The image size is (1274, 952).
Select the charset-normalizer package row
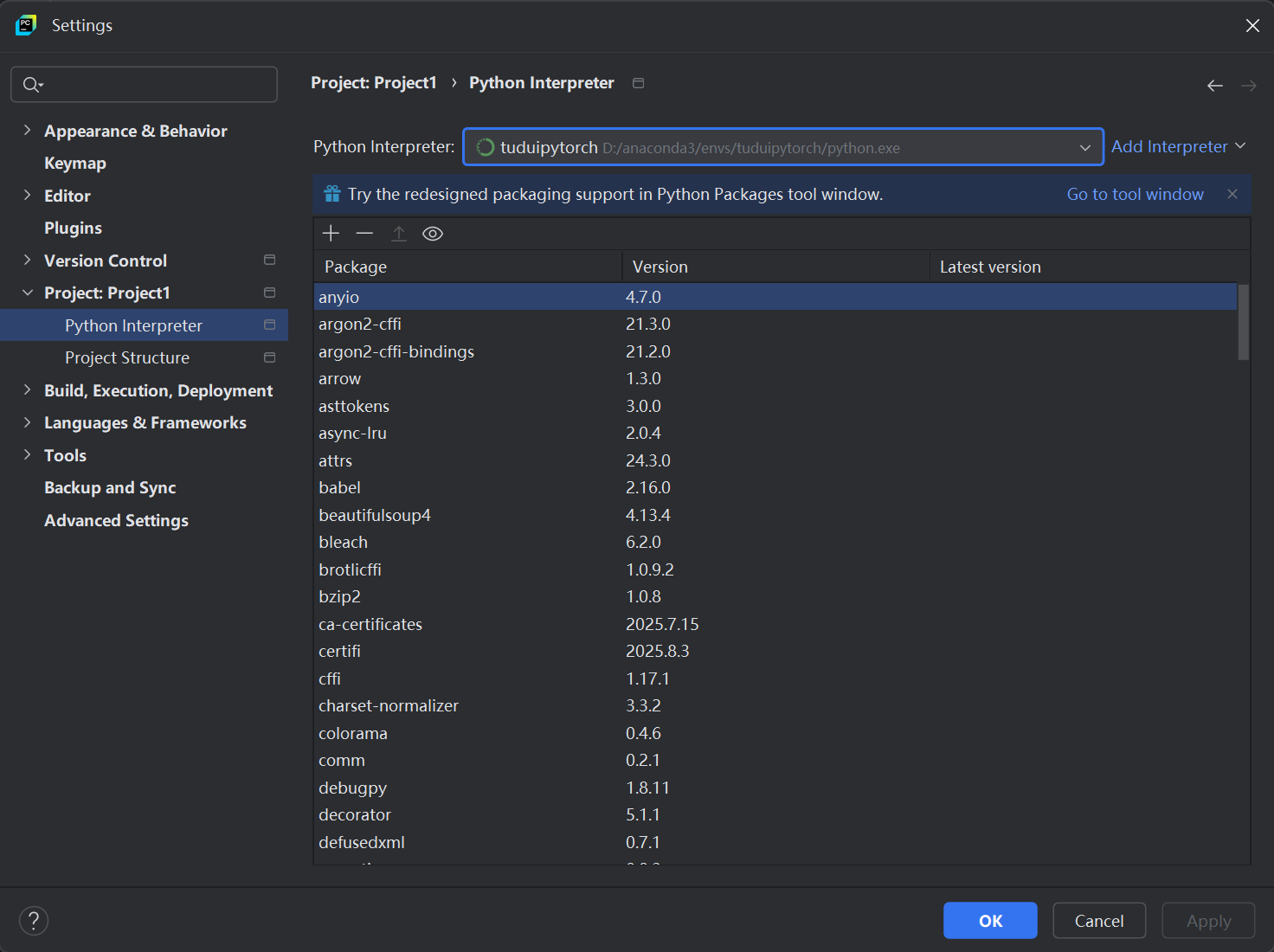point(775,705)
